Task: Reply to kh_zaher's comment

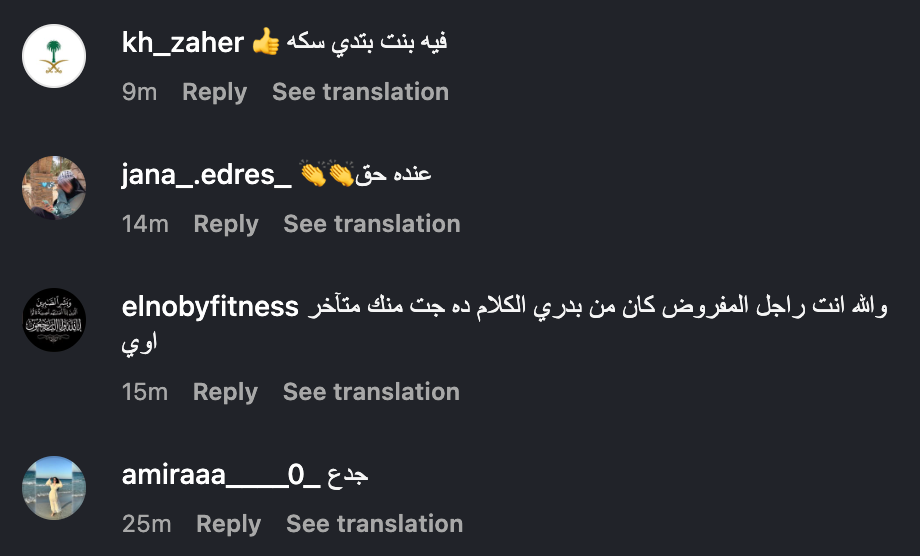Action: [214, 92]
